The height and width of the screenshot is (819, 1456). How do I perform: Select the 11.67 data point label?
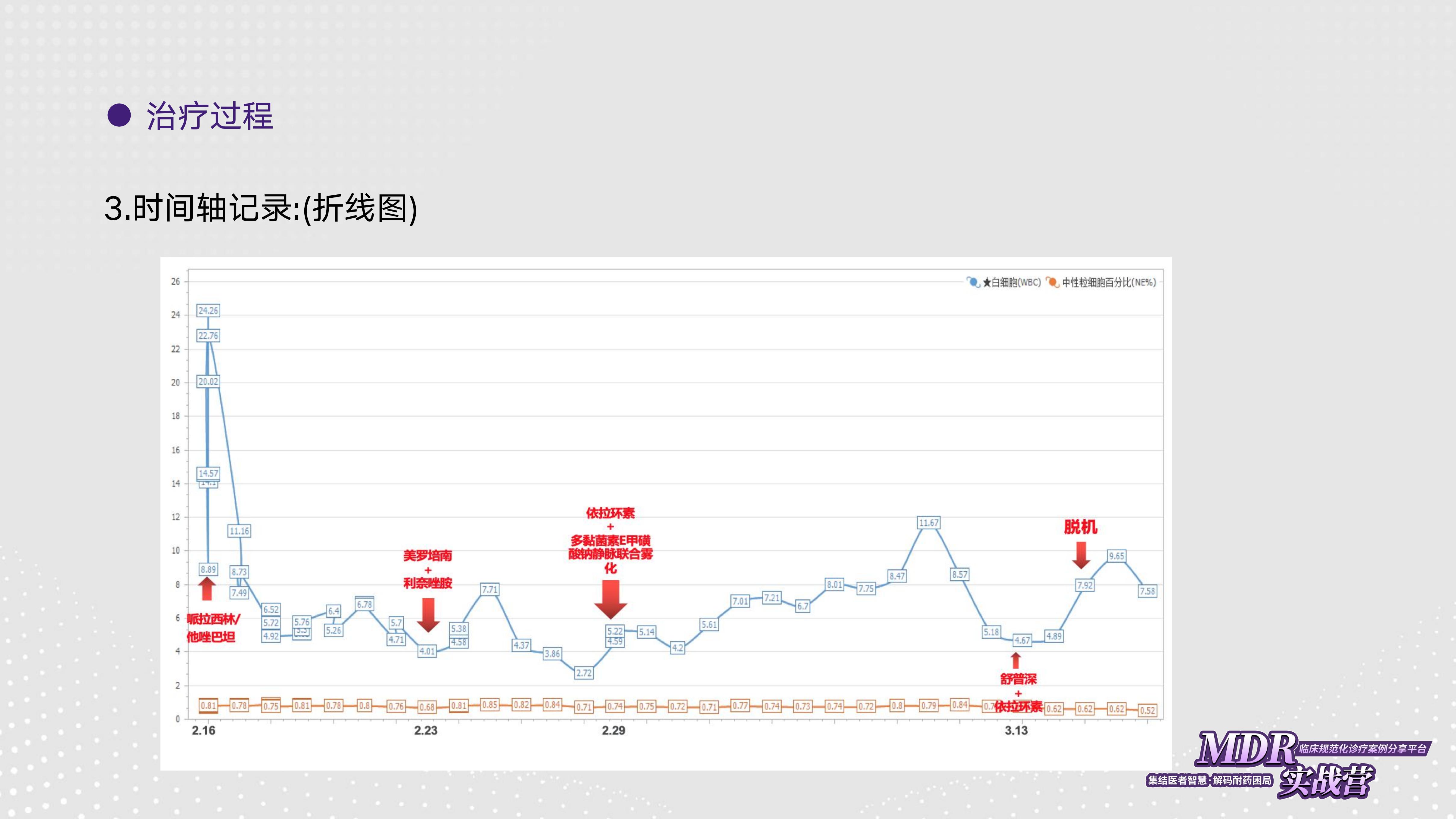[x=929, y=523]
